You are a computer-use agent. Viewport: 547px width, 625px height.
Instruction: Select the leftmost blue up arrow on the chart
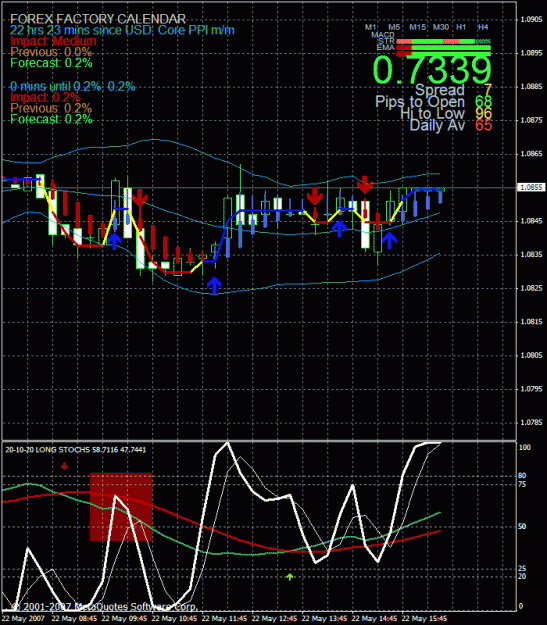tap(114, 241)
